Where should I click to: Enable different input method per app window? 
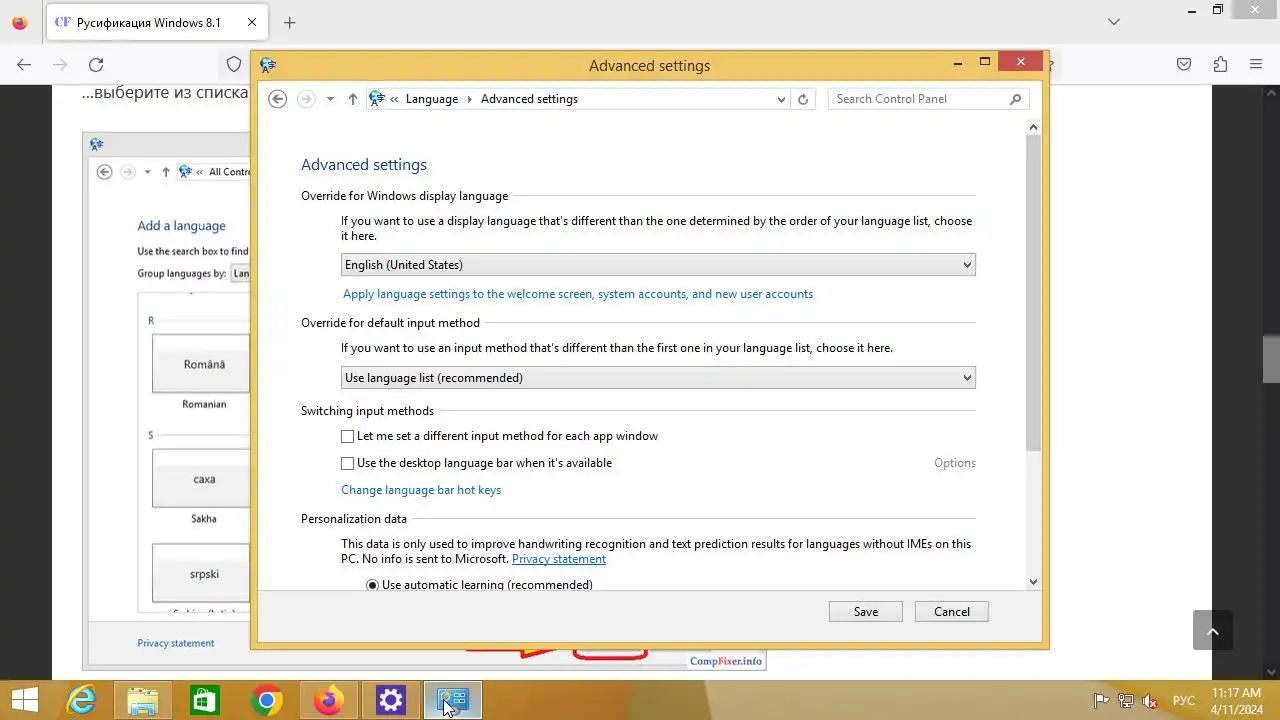(348, 436)
